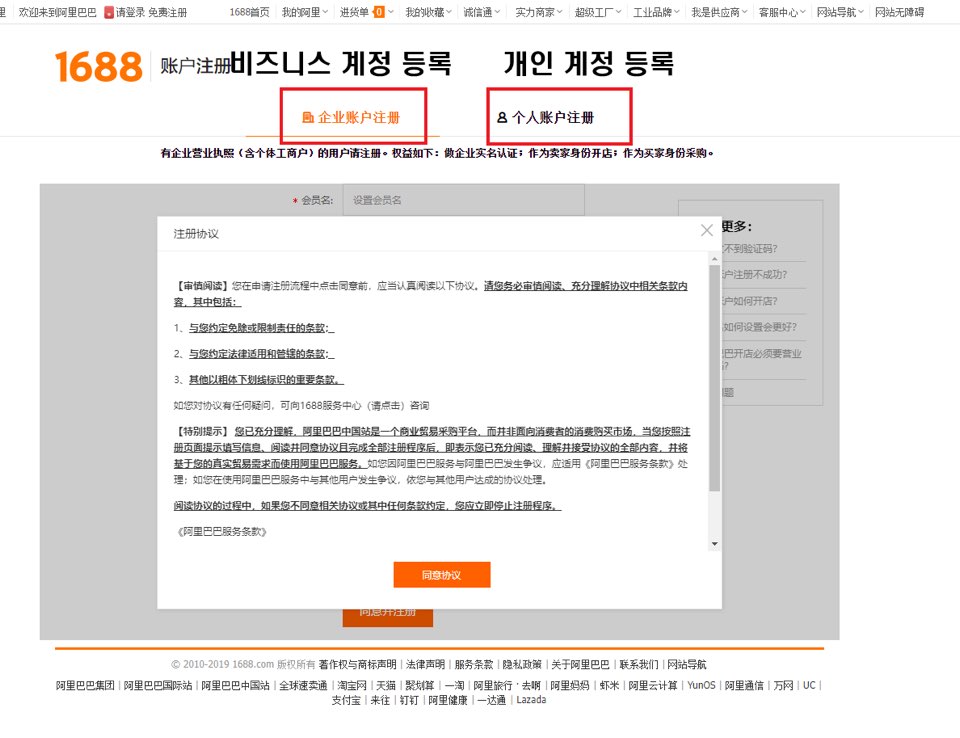Open the 1688首页 link in top bar

[249, 12]
